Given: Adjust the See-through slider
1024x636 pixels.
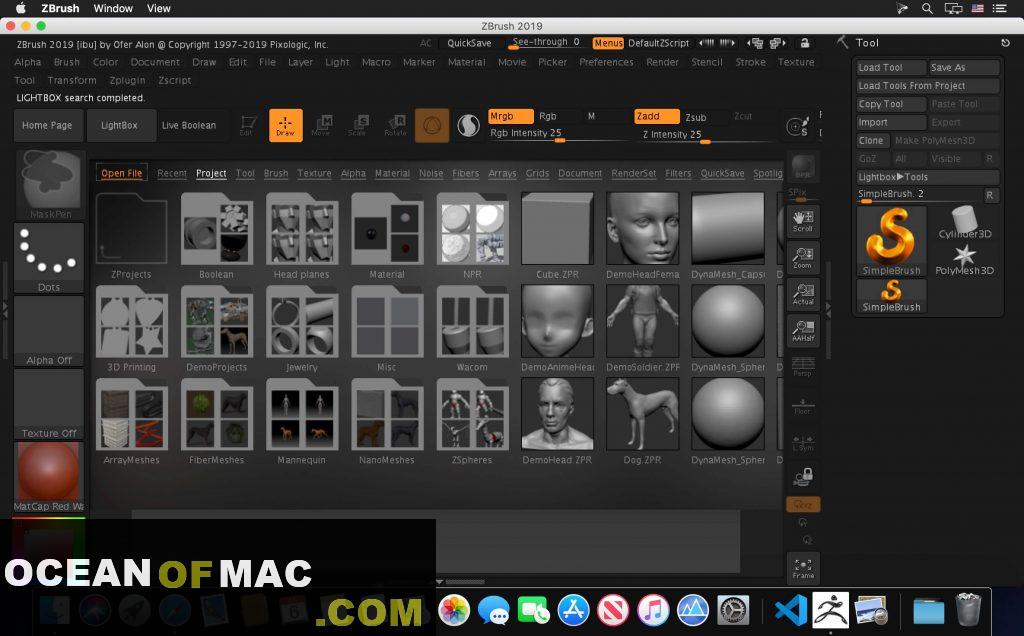Looking at the screenshot, I should pyautogui.click(x=547, y=43).
